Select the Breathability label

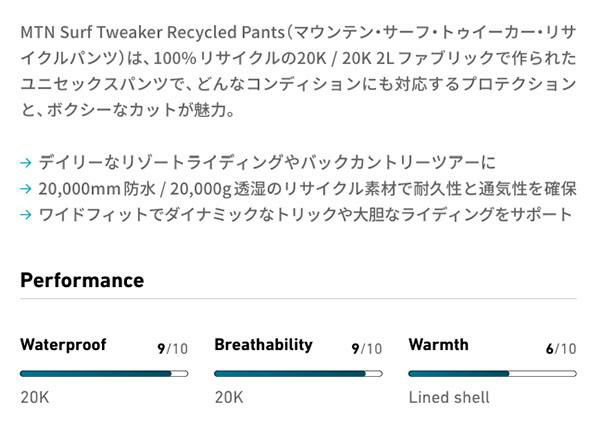point(263,345)
